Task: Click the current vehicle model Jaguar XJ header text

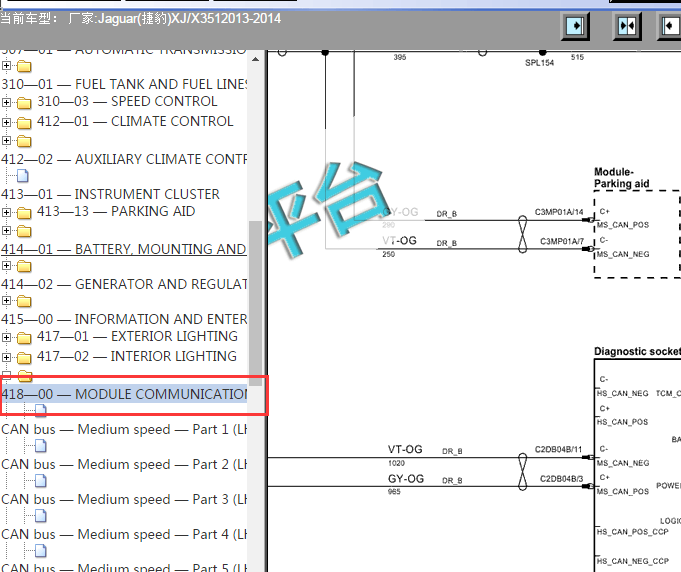Action: (x=141, y=19)
